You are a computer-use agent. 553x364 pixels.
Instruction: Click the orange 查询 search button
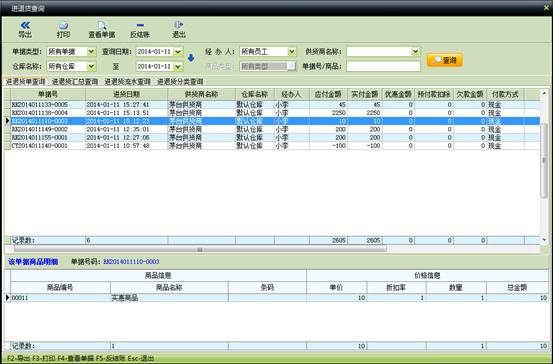445,60
